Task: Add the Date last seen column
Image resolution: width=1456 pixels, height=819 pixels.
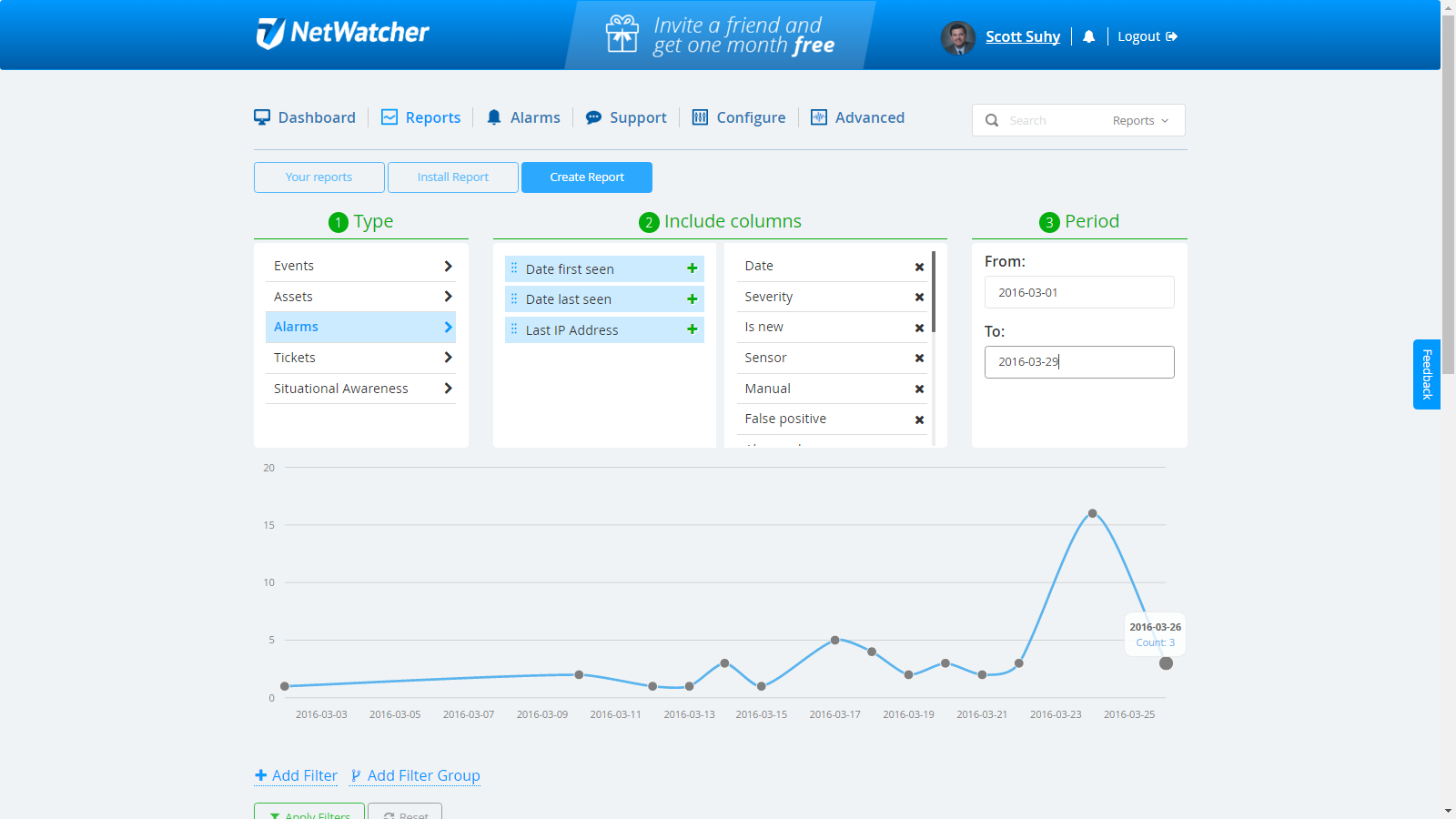Action: (x=692, y=299)
